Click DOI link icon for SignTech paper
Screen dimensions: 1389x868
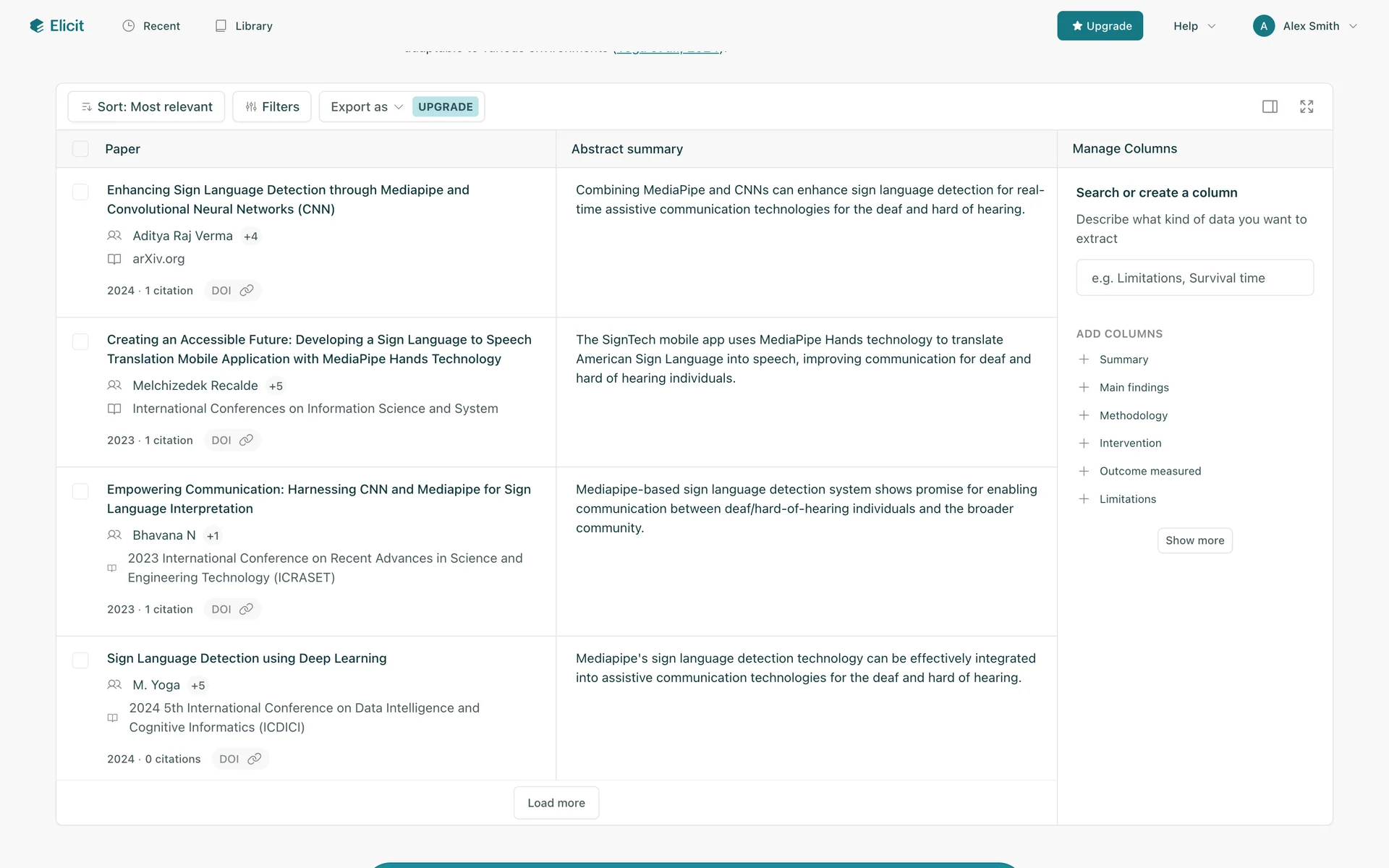(246, 440)
